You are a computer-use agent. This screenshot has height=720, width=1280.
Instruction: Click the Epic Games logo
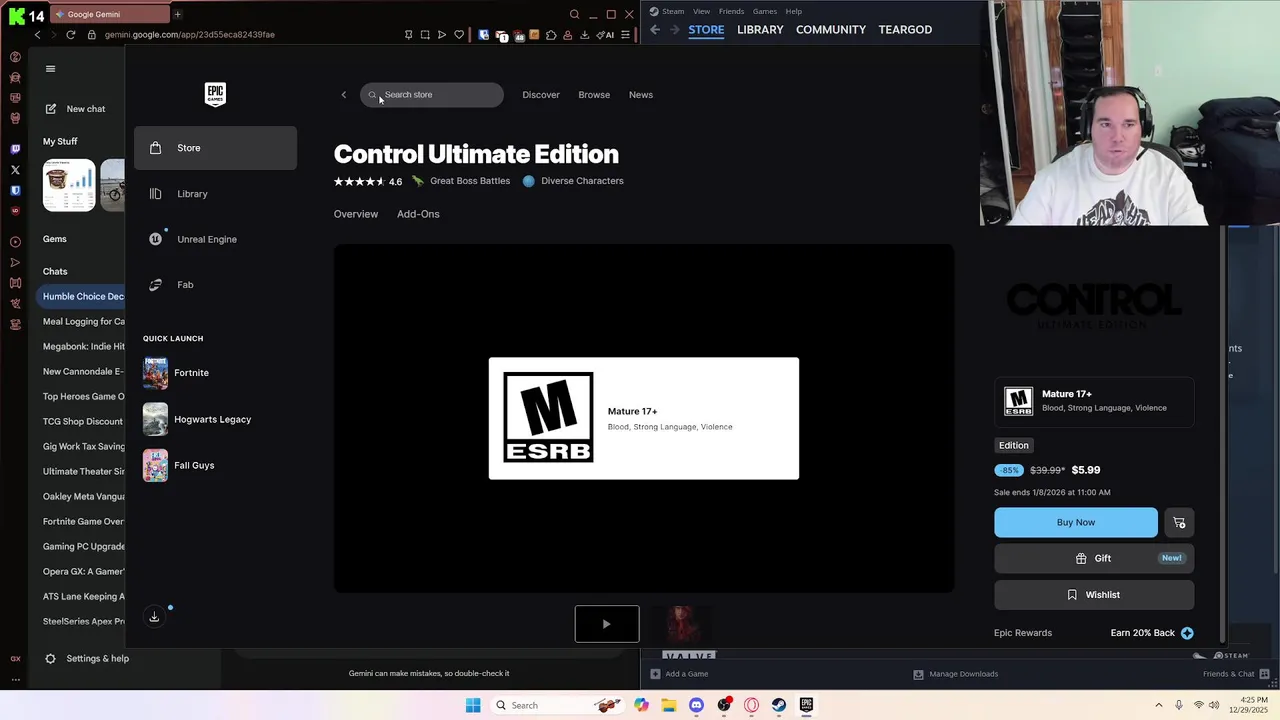coord(215,94)
